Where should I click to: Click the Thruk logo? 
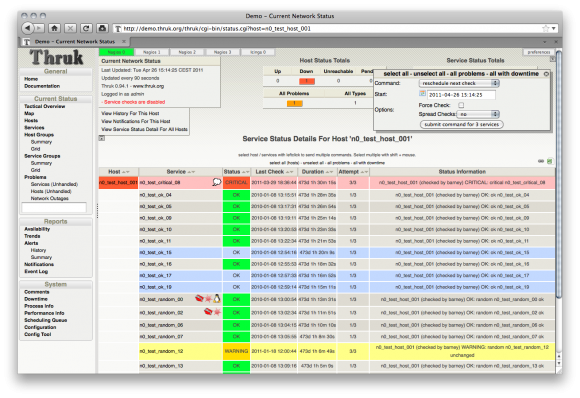click(57, 57)
